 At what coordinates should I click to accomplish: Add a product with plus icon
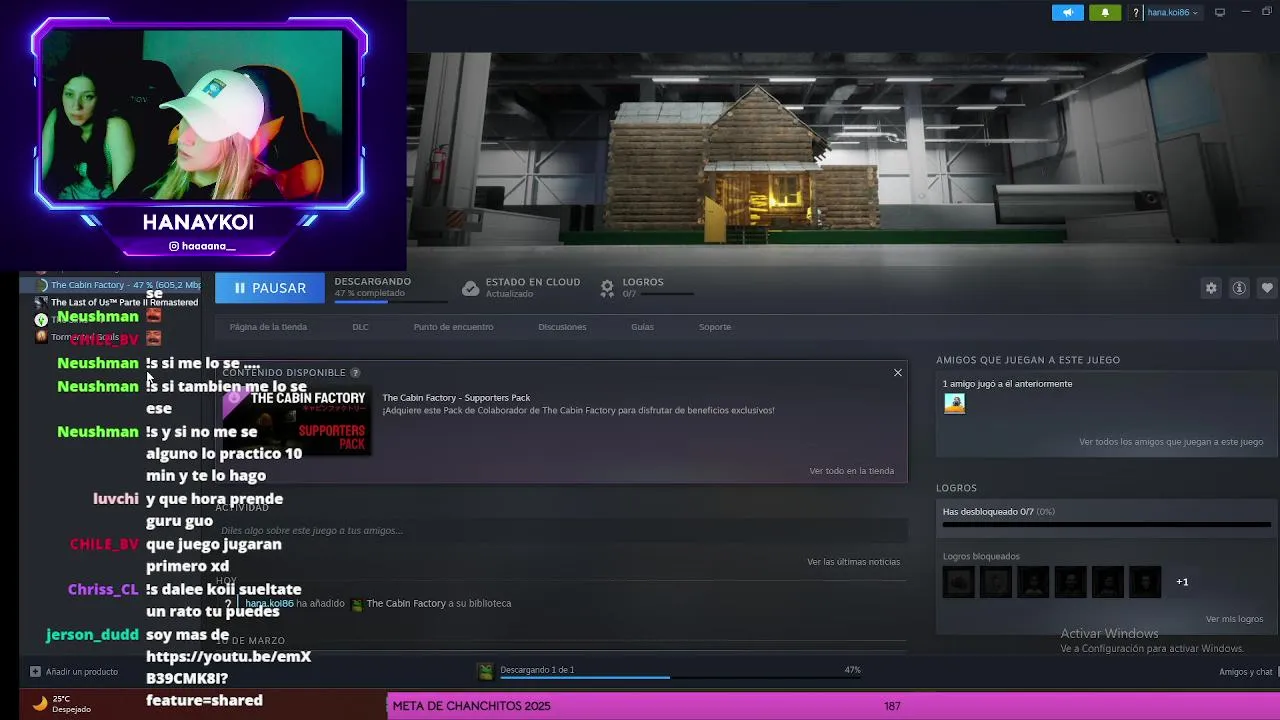[x=35, y=672]
